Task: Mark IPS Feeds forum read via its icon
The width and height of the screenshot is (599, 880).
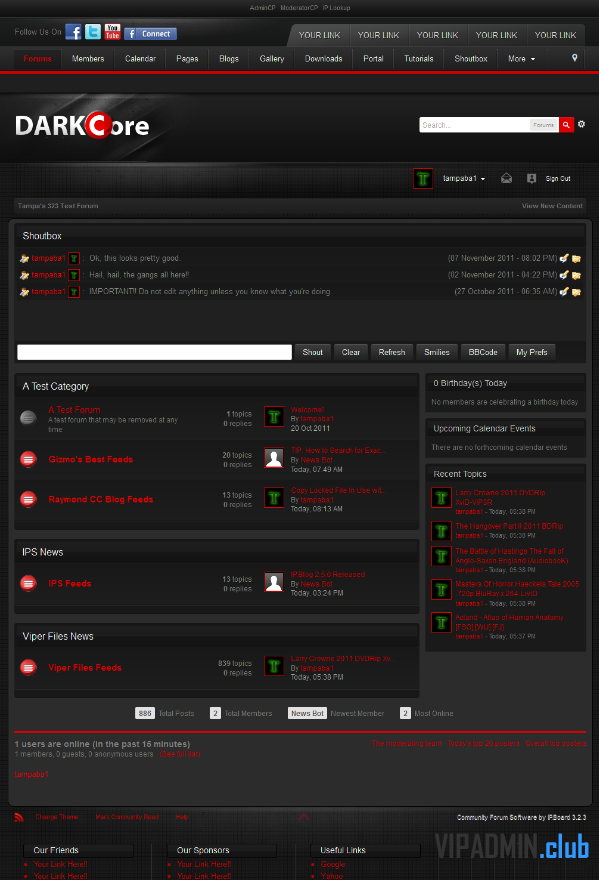Action: 29,583
